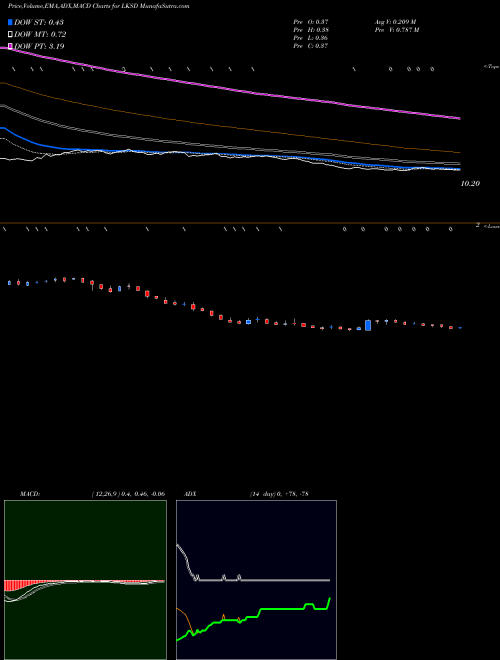500x660 pixels.
Task: Click the large blue candlestick bar
Action: (x=368, y=325)
